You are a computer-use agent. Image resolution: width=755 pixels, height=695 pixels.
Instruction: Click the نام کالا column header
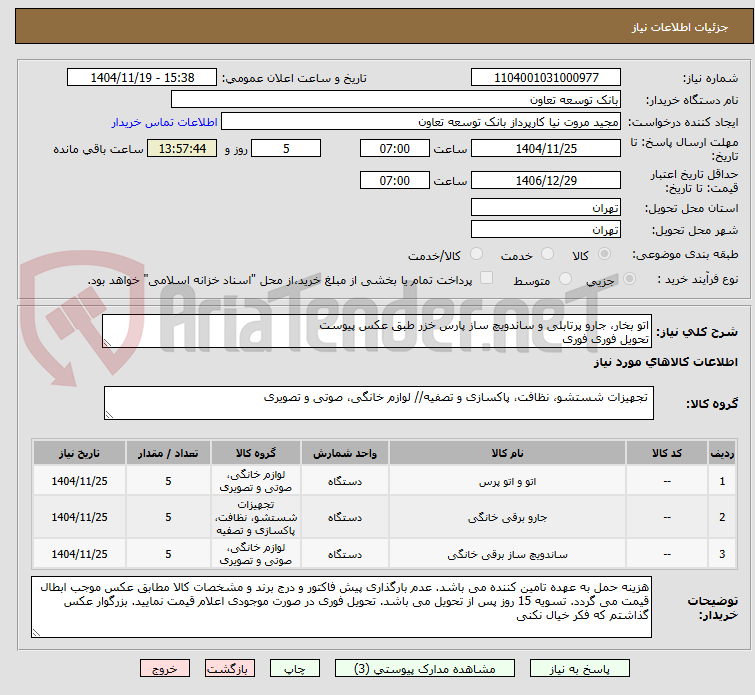click(x=508, y=453)
